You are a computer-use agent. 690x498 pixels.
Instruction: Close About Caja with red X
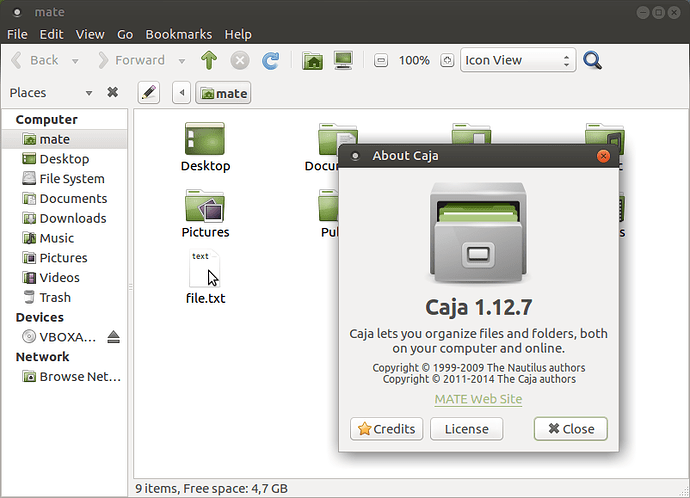tap(603, 156)
